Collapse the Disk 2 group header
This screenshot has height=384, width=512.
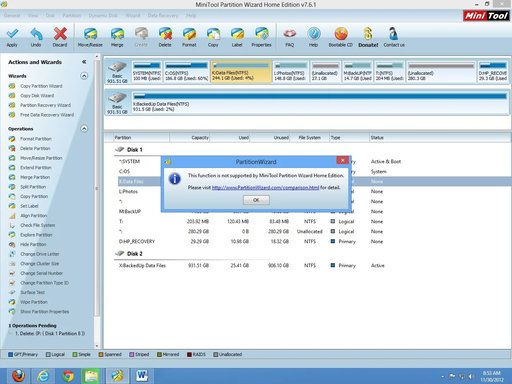pyautogui.click(x=129, y=254)
